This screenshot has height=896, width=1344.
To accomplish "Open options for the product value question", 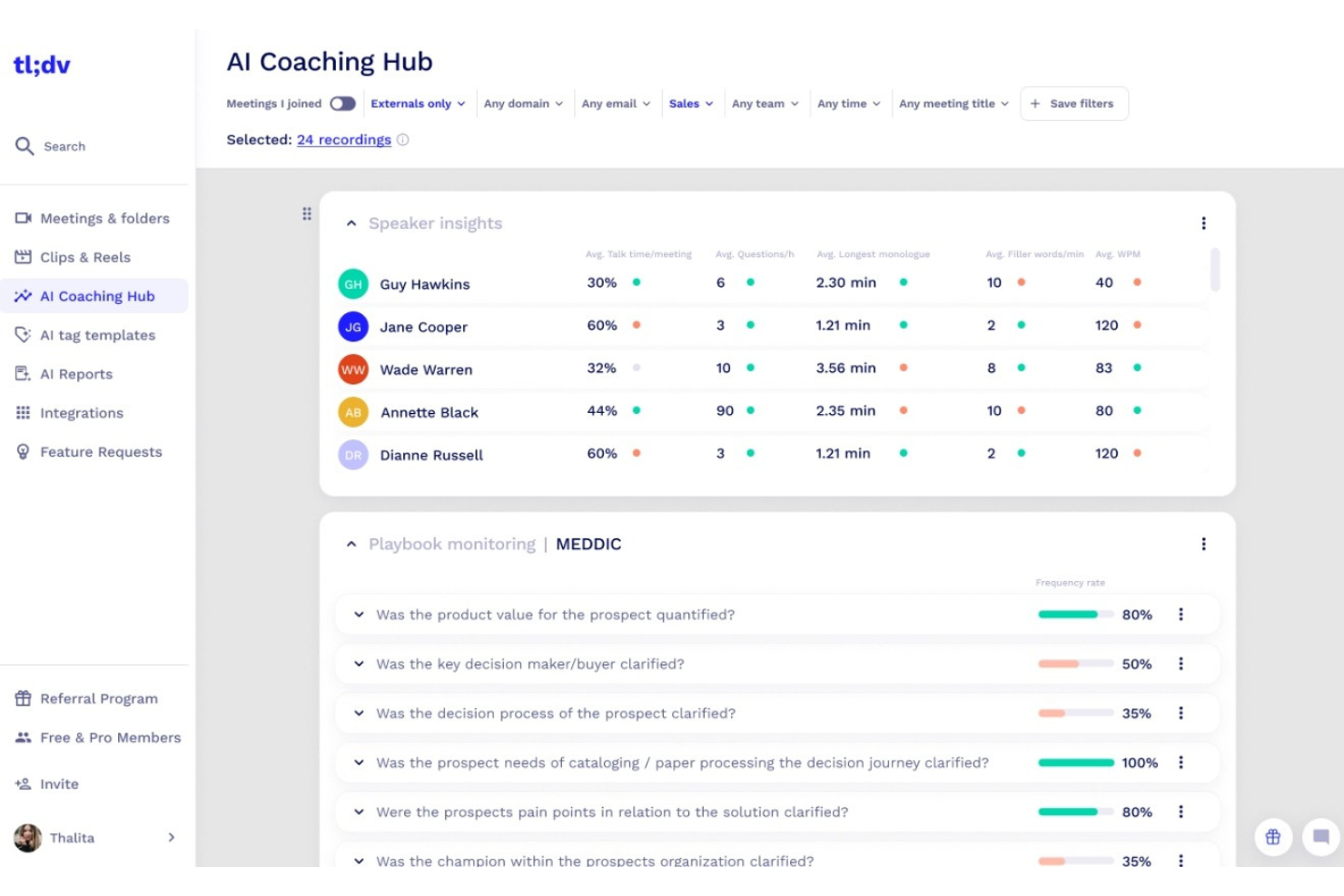I will coord(1181,615).
